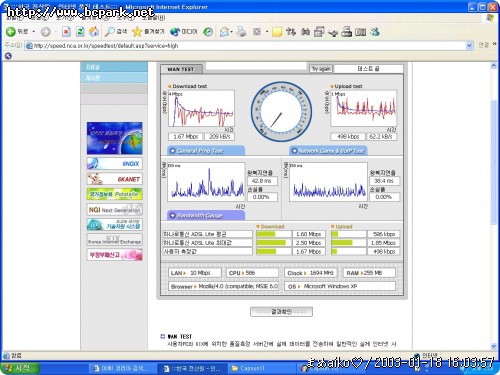This screenshot has height=375, width=500.
Task: Click the yellow note toolbar icon
Action: (x=277, y=32)
